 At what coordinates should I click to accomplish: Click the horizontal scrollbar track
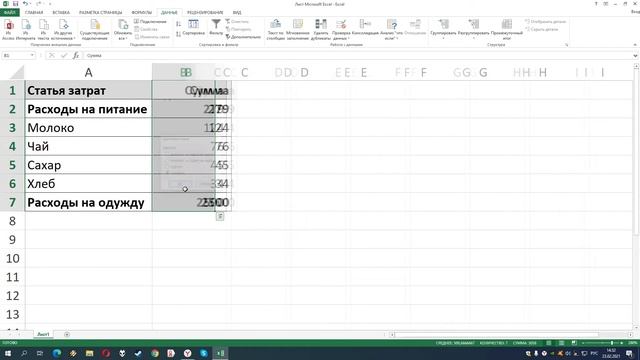point(510,334)
